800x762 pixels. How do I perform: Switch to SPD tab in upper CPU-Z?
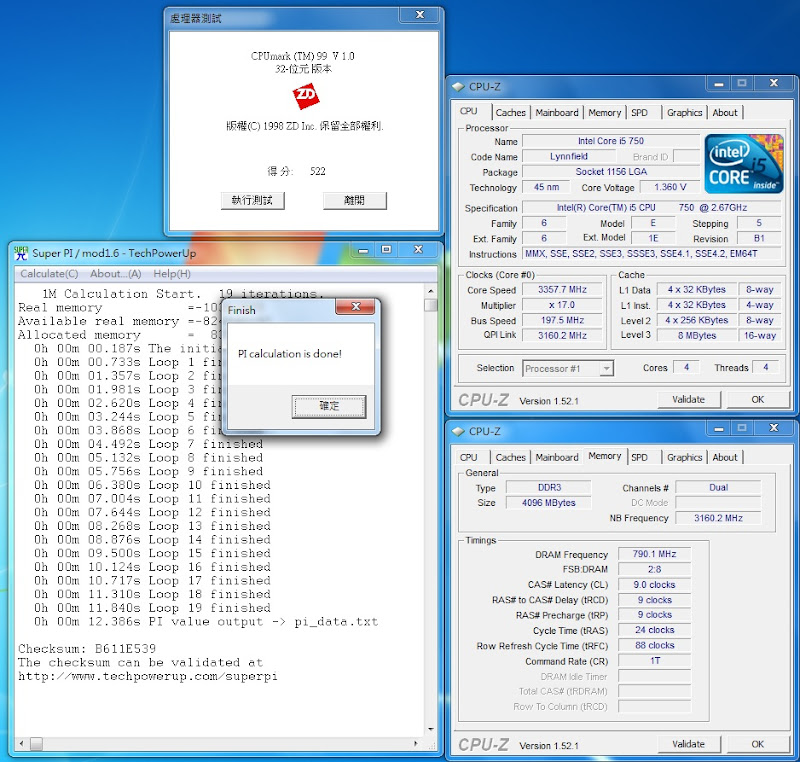(x=639, y=113)
